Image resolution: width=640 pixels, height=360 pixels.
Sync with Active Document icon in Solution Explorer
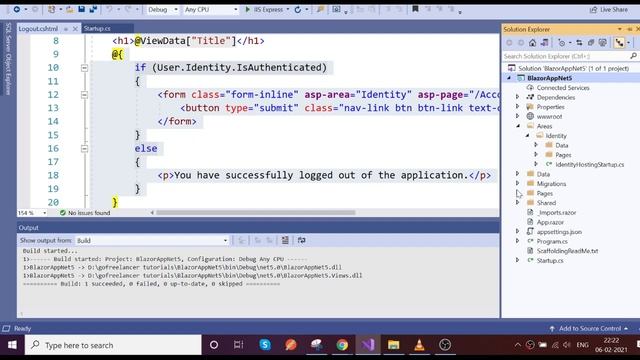point(579,42)
